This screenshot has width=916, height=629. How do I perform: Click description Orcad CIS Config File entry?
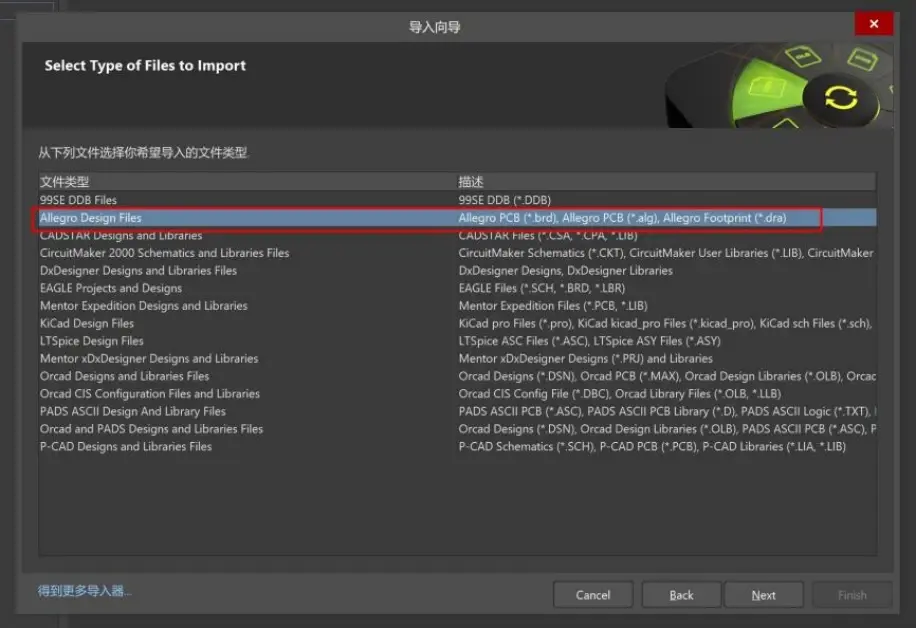click(x=620, y=394)
